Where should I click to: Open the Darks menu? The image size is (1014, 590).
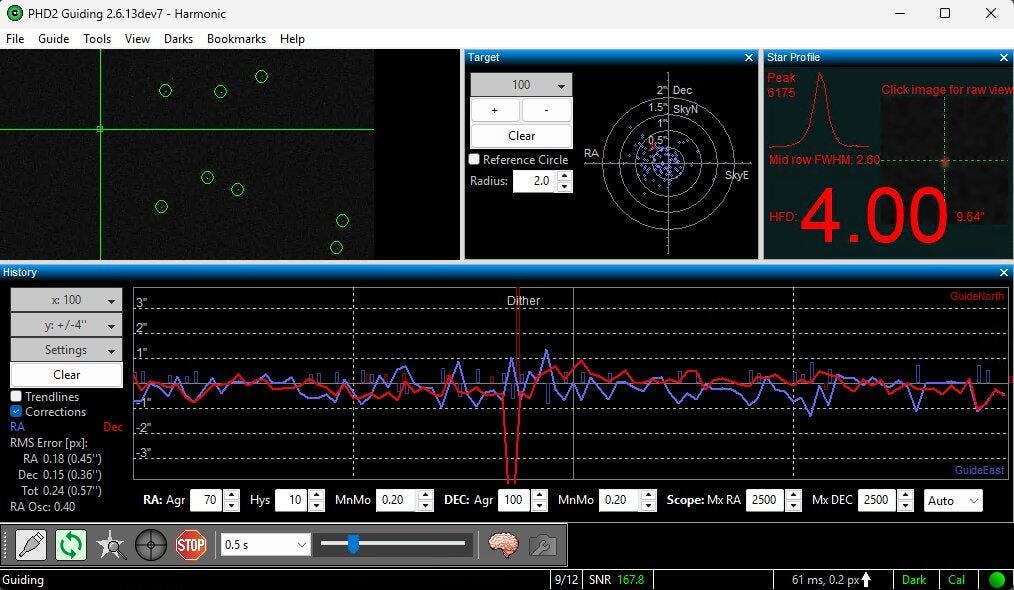click(x=178, y=39)
